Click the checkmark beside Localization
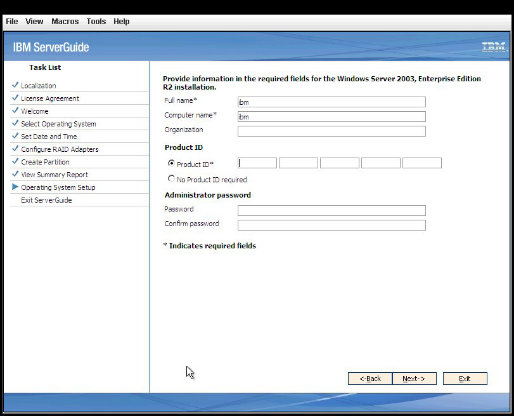This screenshot has height=416, width=515. 15,85
